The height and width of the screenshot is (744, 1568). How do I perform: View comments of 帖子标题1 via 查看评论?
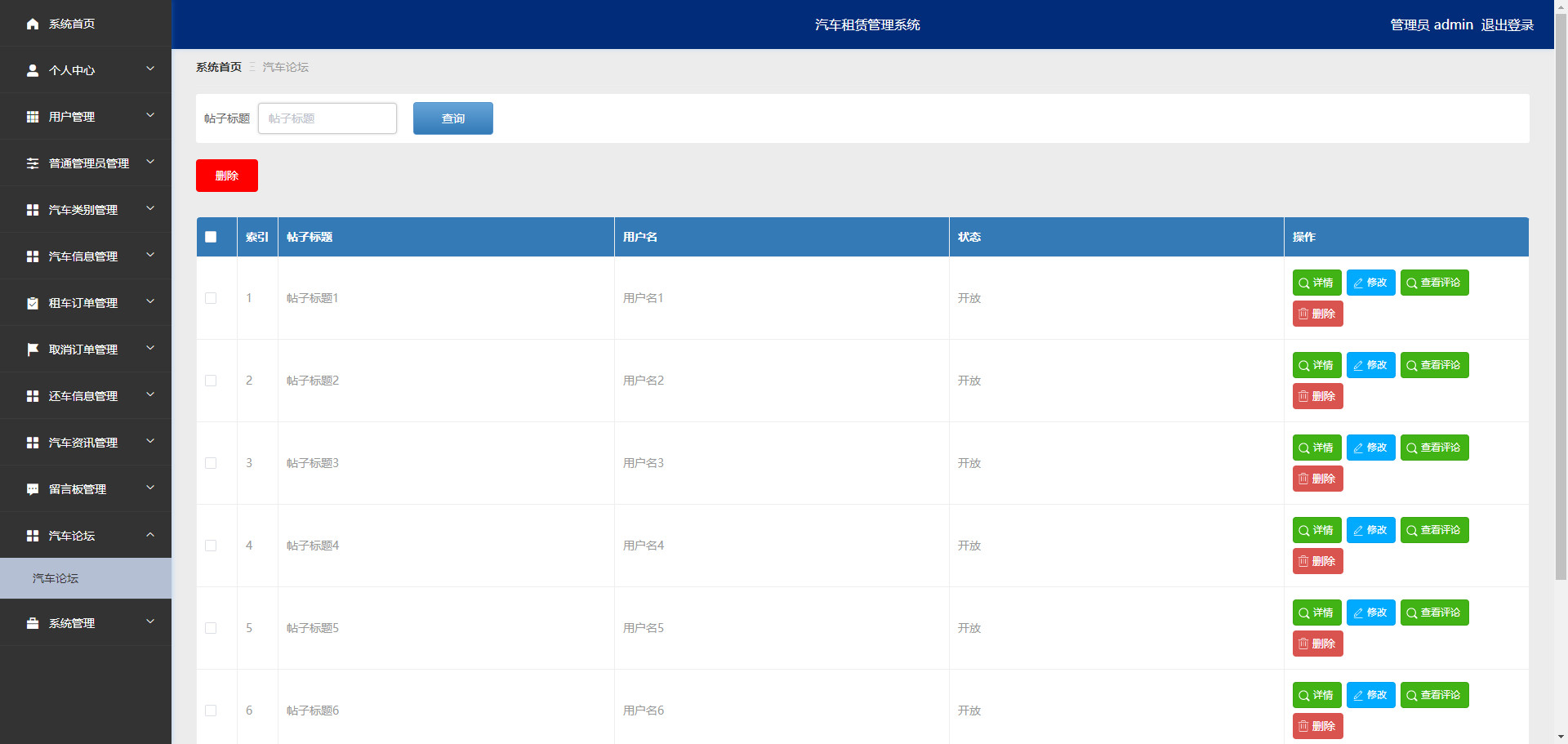[1434, 283]
